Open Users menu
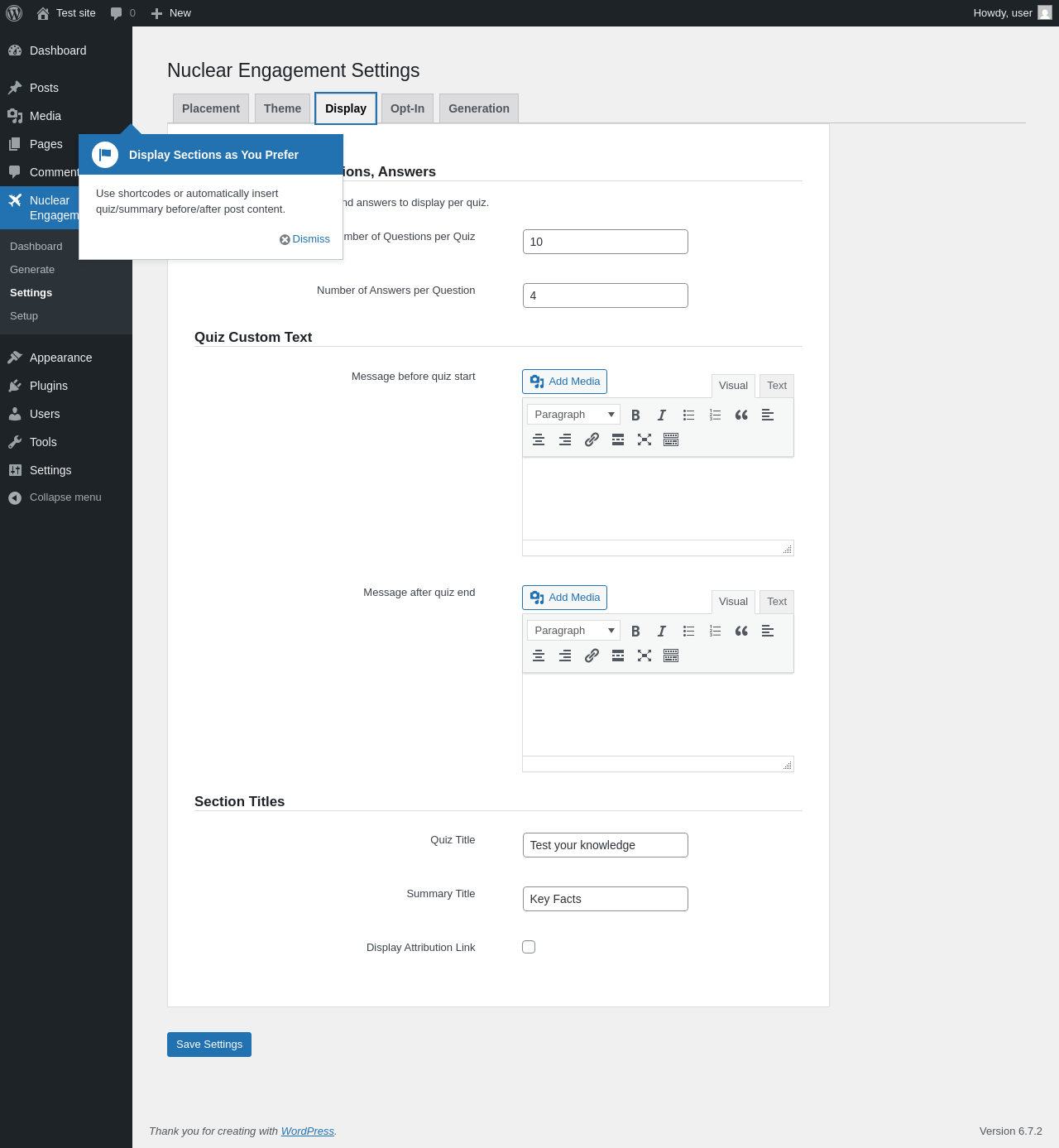Viewport: 1059px width, 1148px height. [66, 414]
